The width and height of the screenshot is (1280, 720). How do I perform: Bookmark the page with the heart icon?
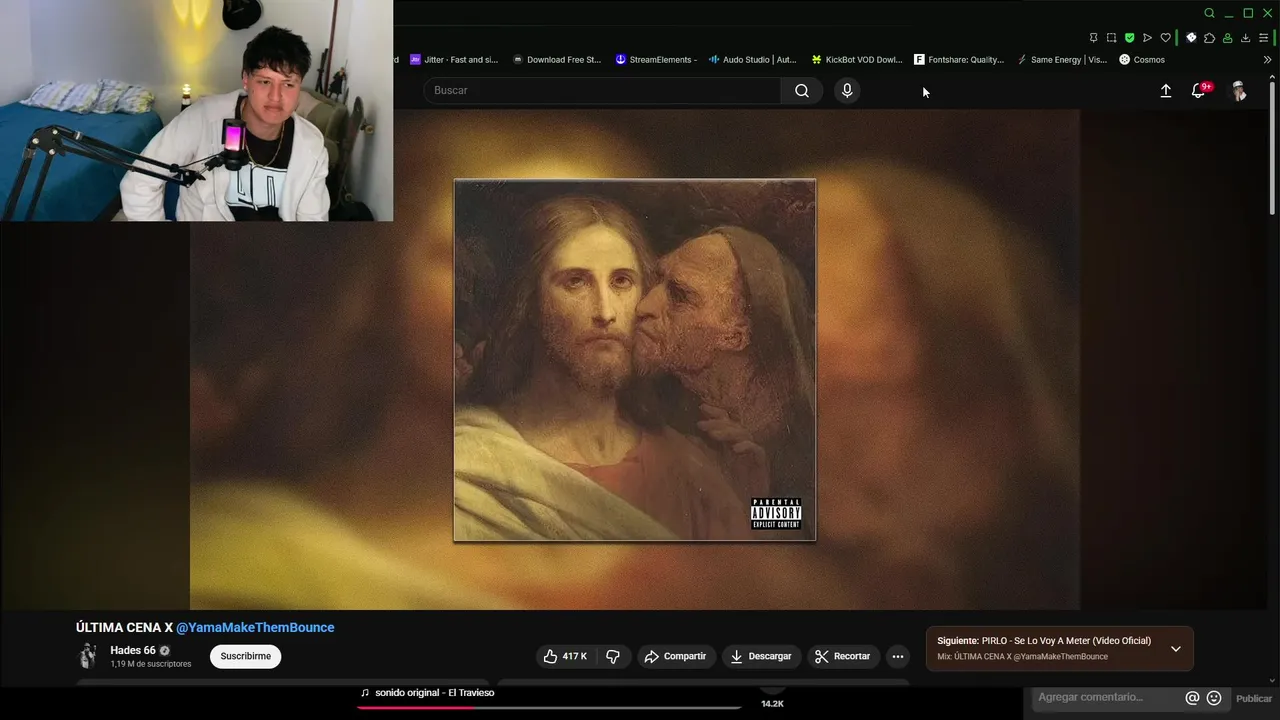[x=1165, y=38]
